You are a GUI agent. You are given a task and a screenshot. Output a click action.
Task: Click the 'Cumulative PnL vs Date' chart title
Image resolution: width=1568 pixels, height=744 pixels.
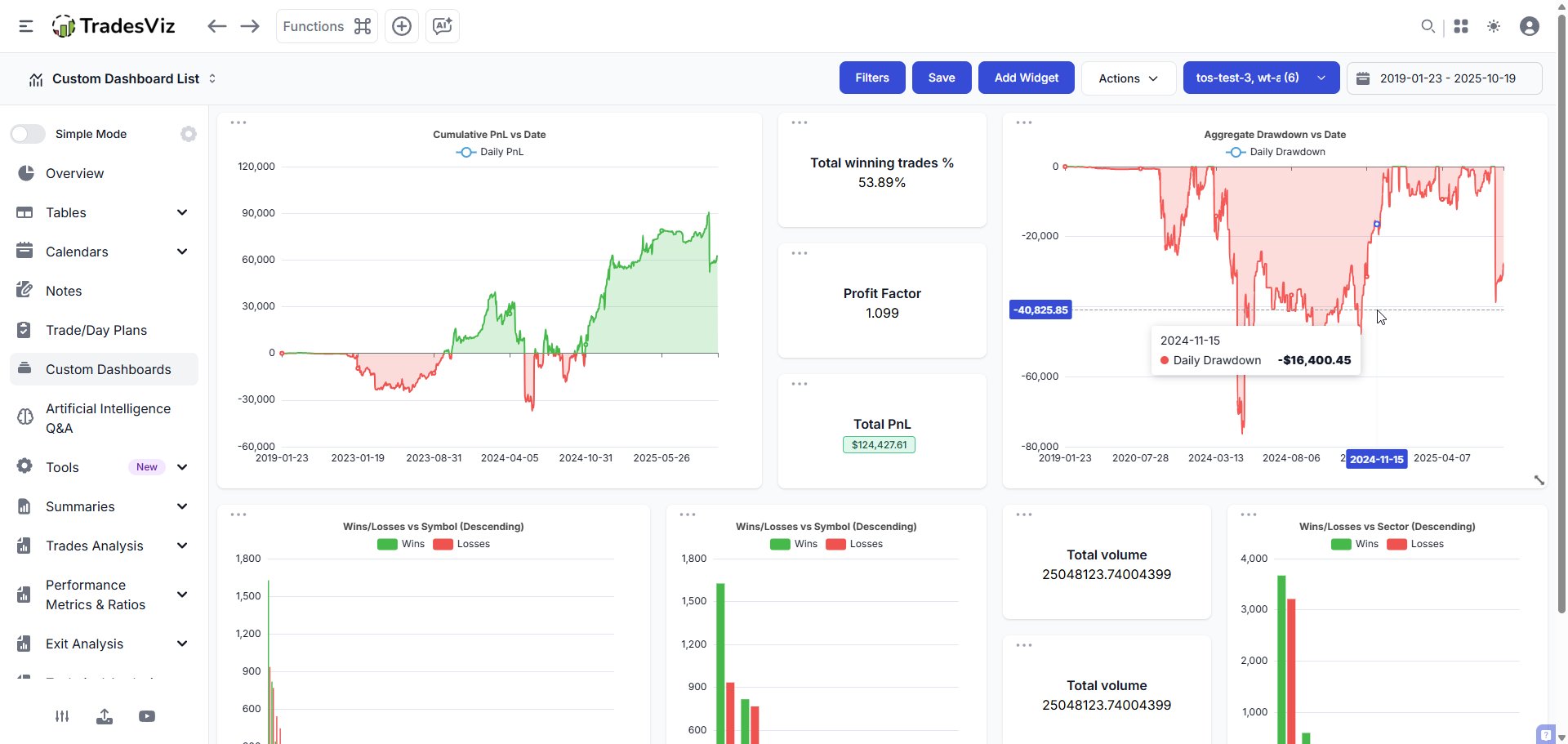tap(489, 135)
